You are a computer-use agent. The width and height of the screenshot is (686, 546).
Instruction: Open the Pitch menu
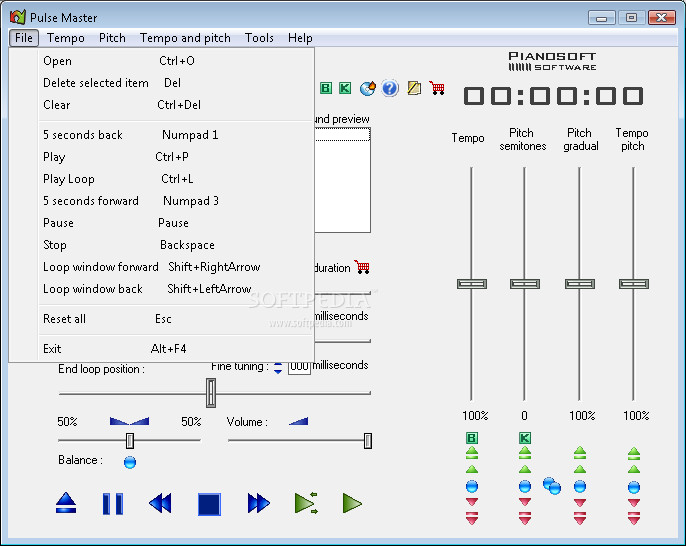112,38
